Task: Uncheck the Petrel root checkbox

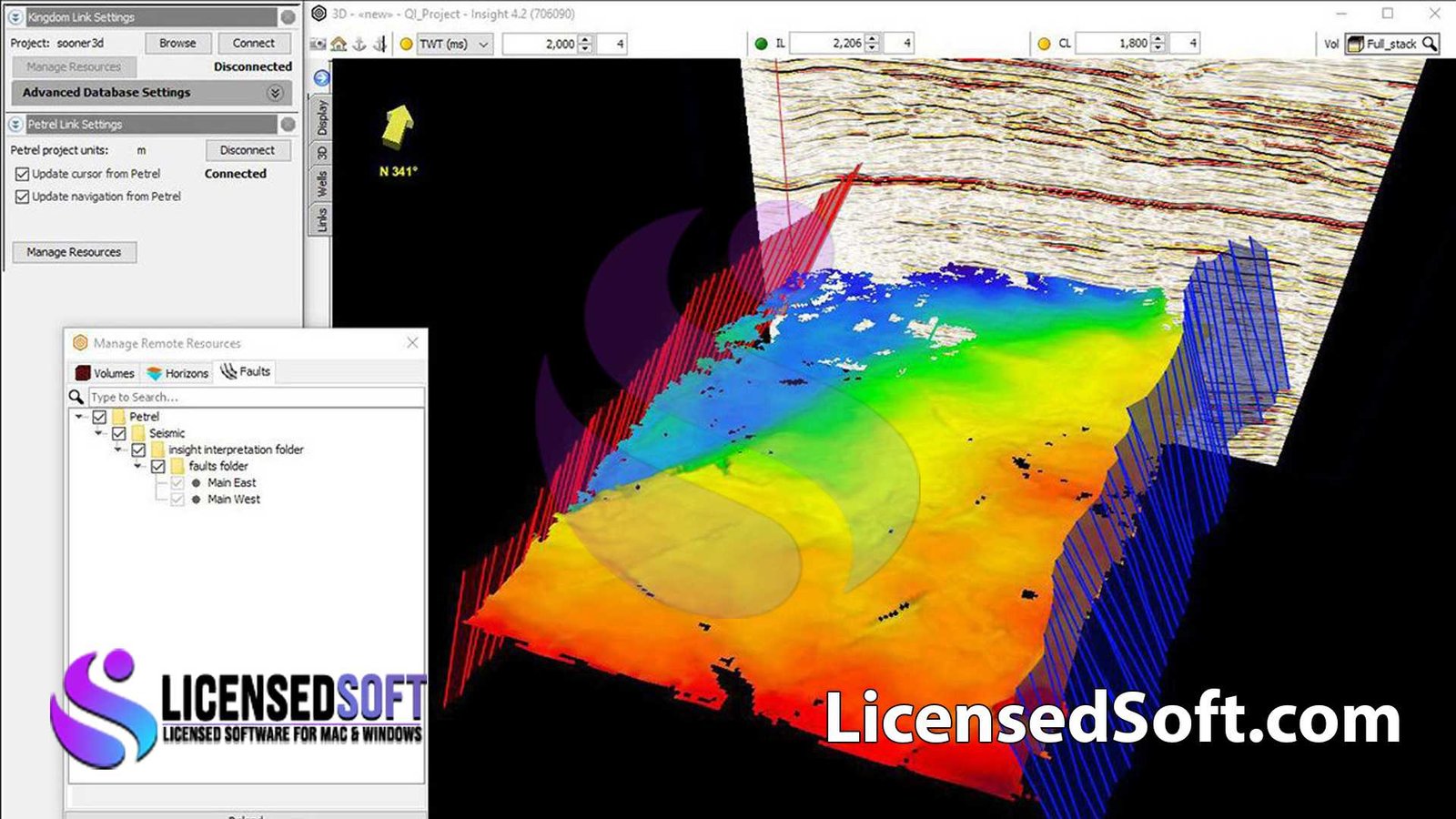Action: [x=99, y=417]
